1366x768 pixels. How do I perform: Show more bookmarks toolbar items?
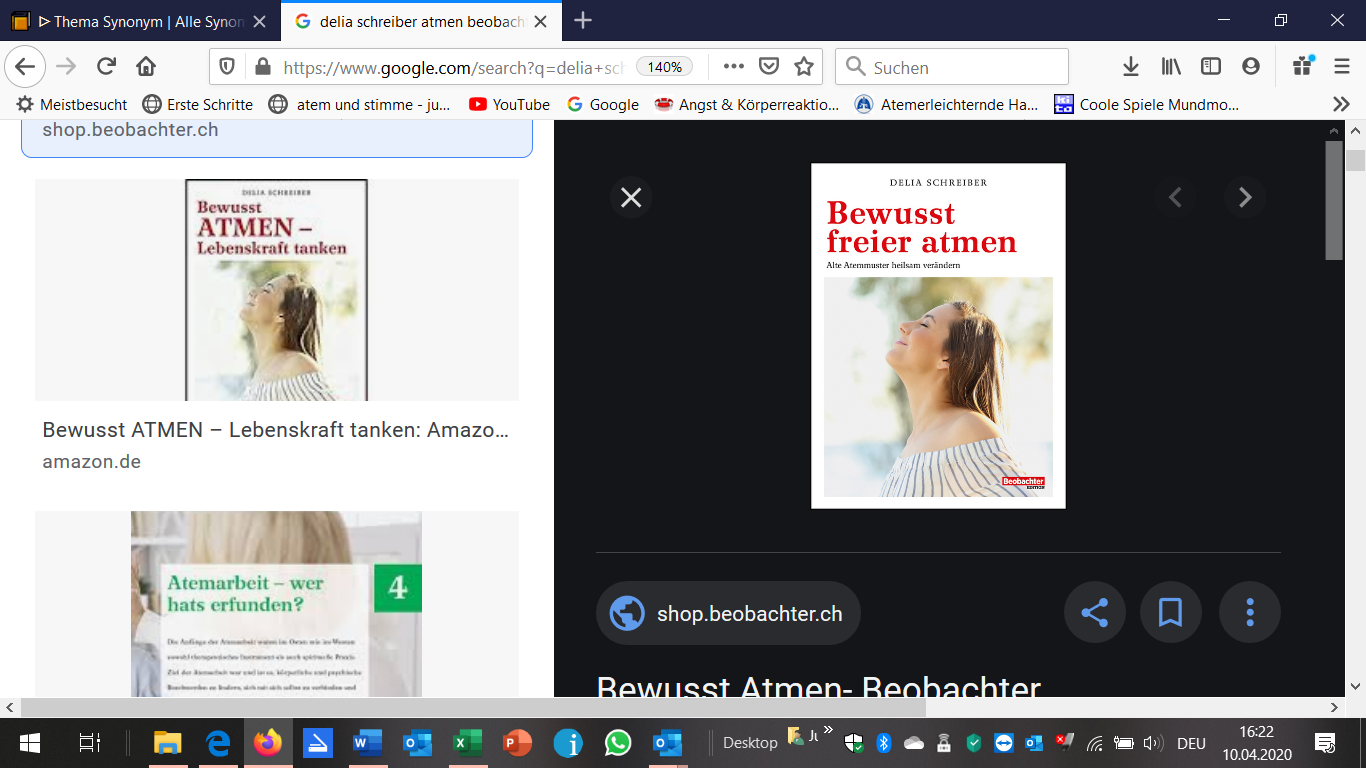tap(1342, 104)
